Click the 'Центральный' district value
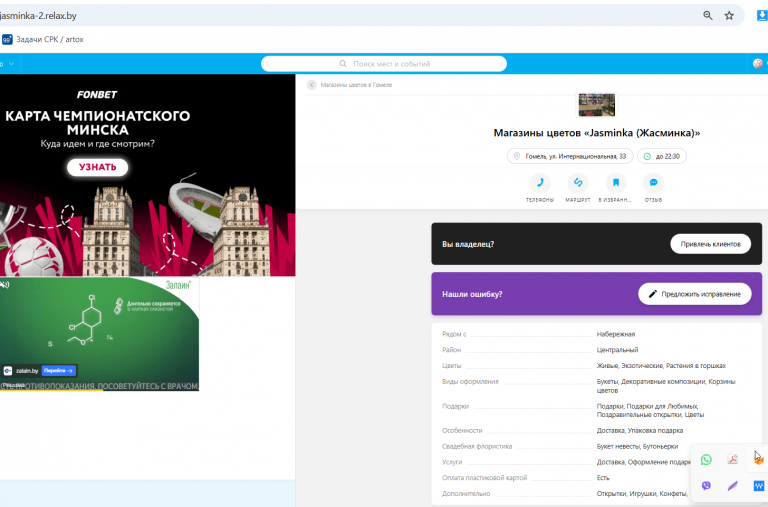This screenshot has height=507, width=768. [617, 350]
